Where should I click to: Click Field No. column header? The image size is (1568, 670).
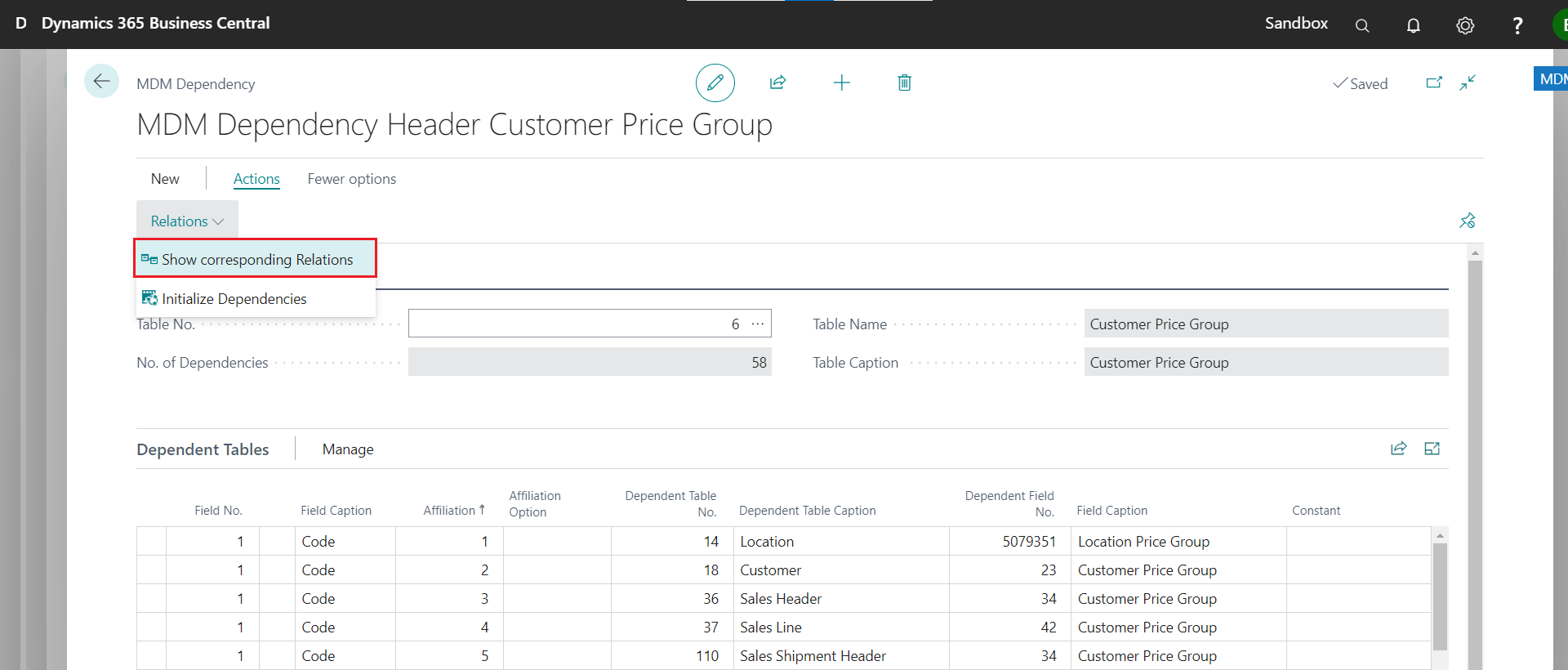(218, 510)
